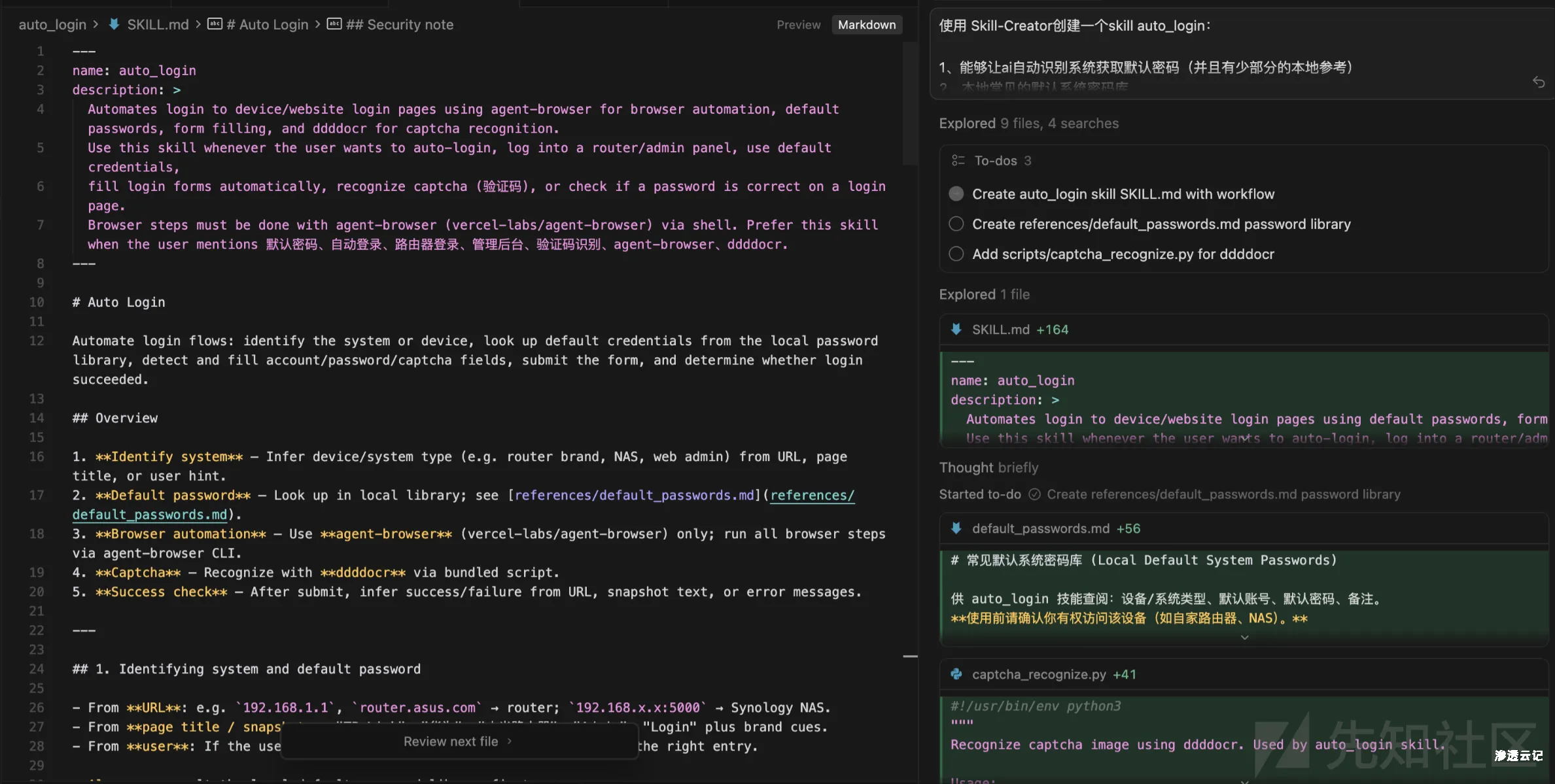Click the auto_login breadcrumb folder
The width and height of the screenshot is (1555, 784).
[52, 24]
